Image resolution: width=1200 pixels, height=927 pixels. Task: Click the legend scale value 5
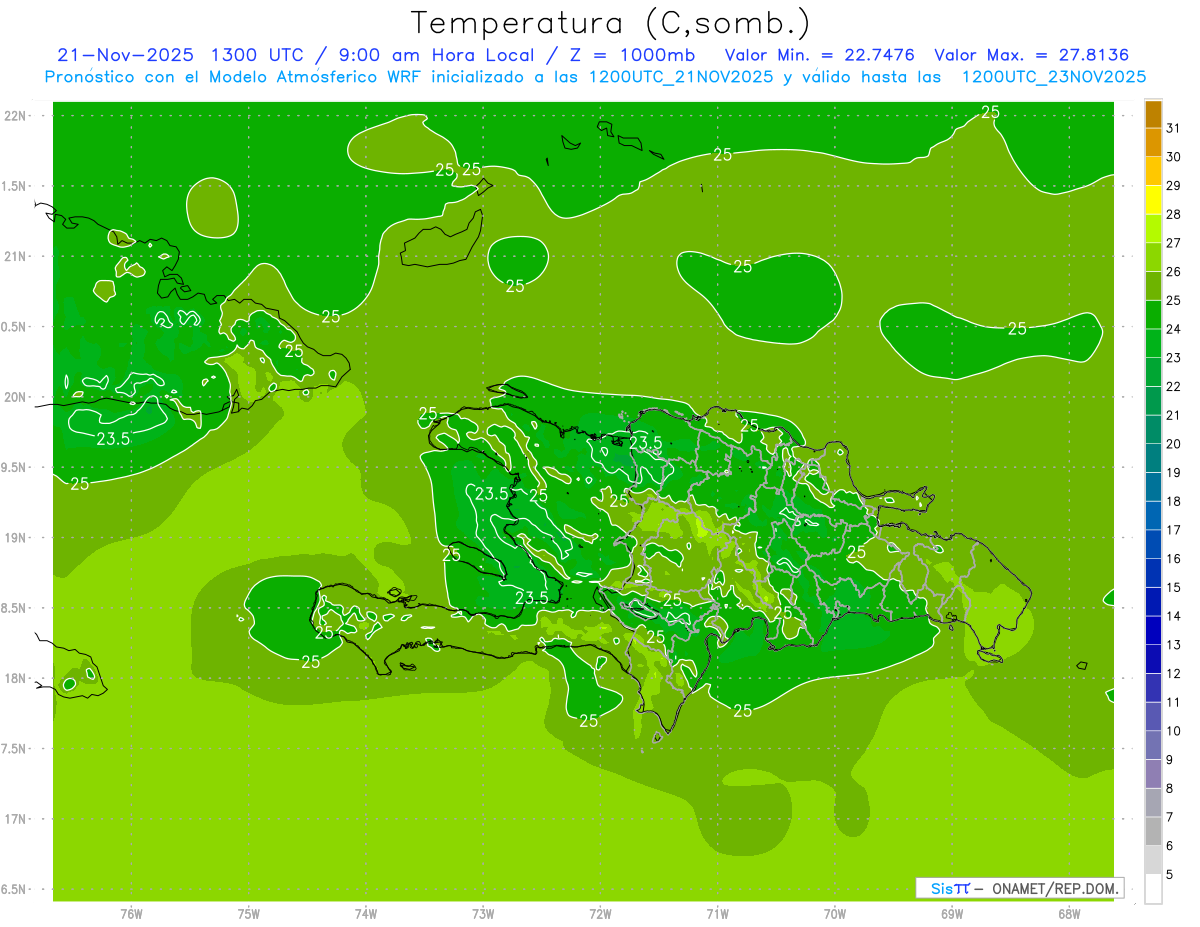(1170, 875)
